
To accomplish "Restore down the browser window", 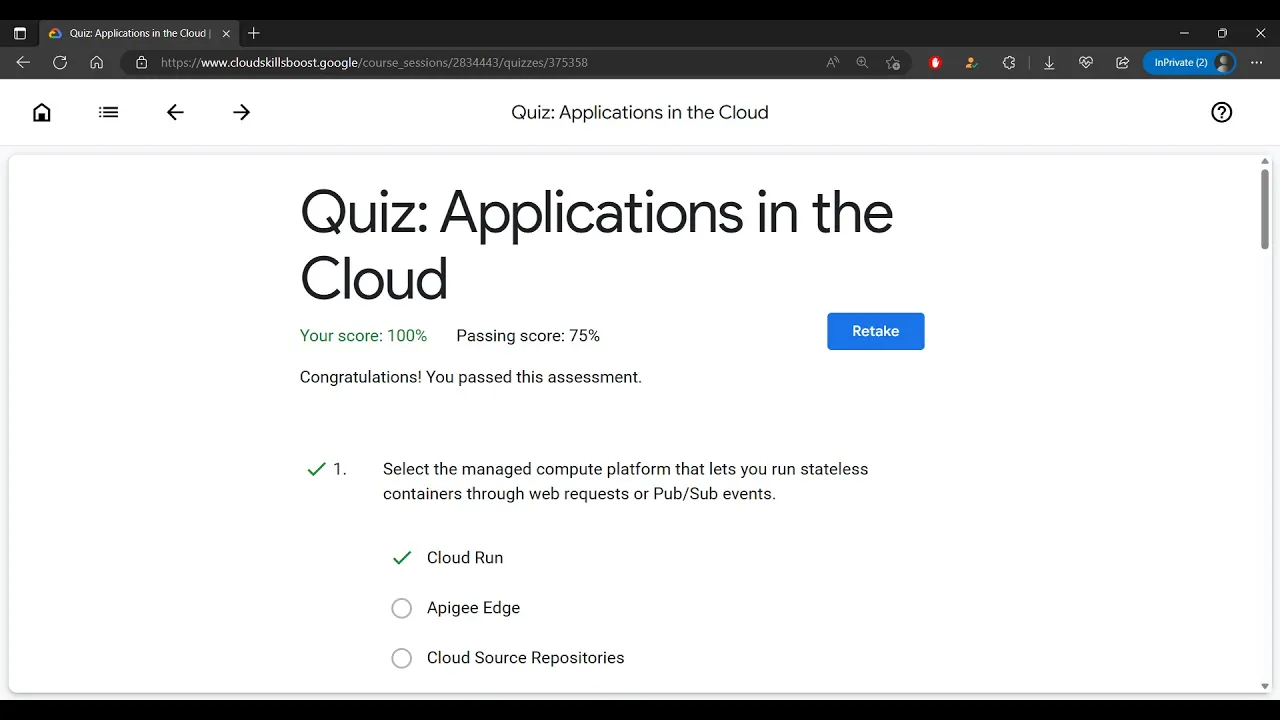I will tap(1222, 33).
